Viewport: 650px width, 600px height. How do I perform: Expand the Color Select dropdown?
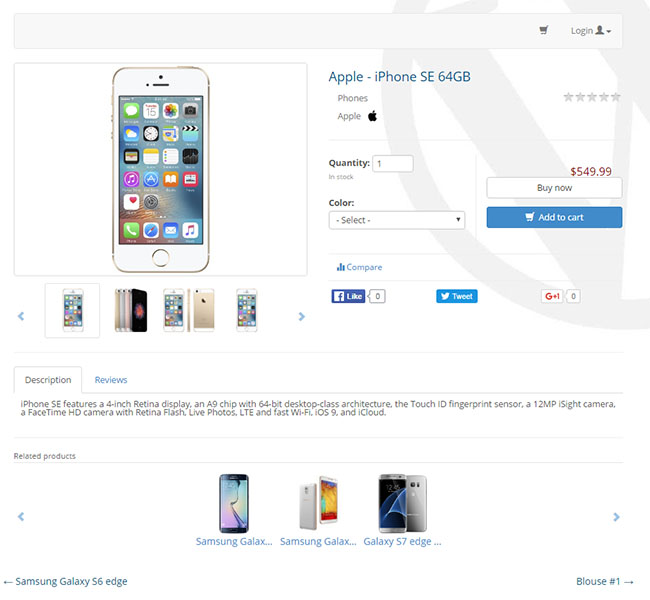397,220
